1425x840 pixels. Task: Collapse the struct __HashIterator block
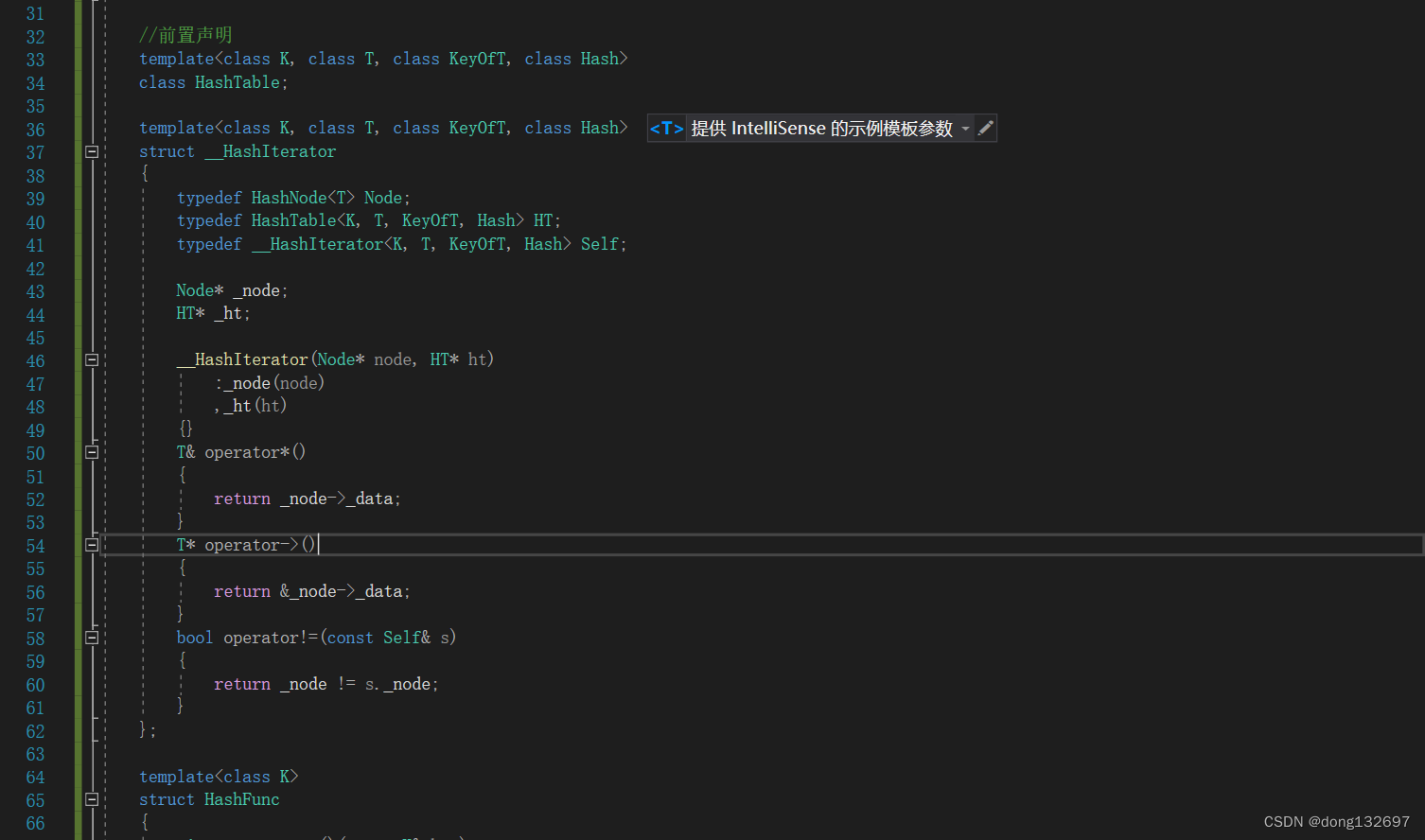(92, 151)
